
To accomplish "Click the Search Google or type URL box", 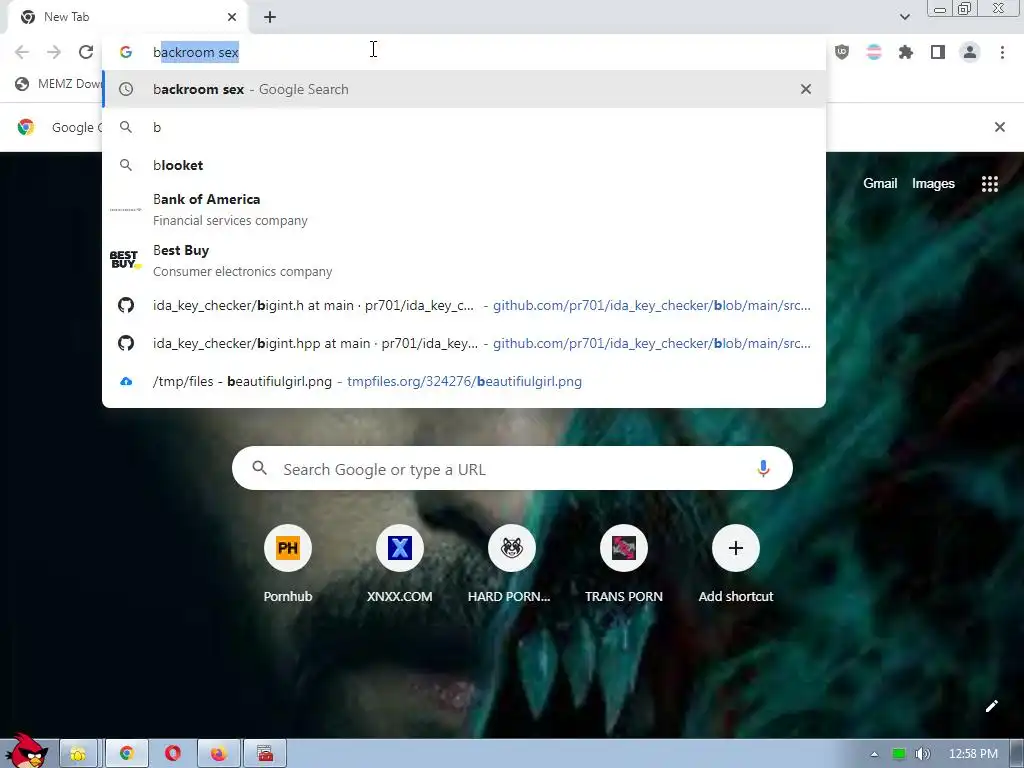I will pos(512,468).
